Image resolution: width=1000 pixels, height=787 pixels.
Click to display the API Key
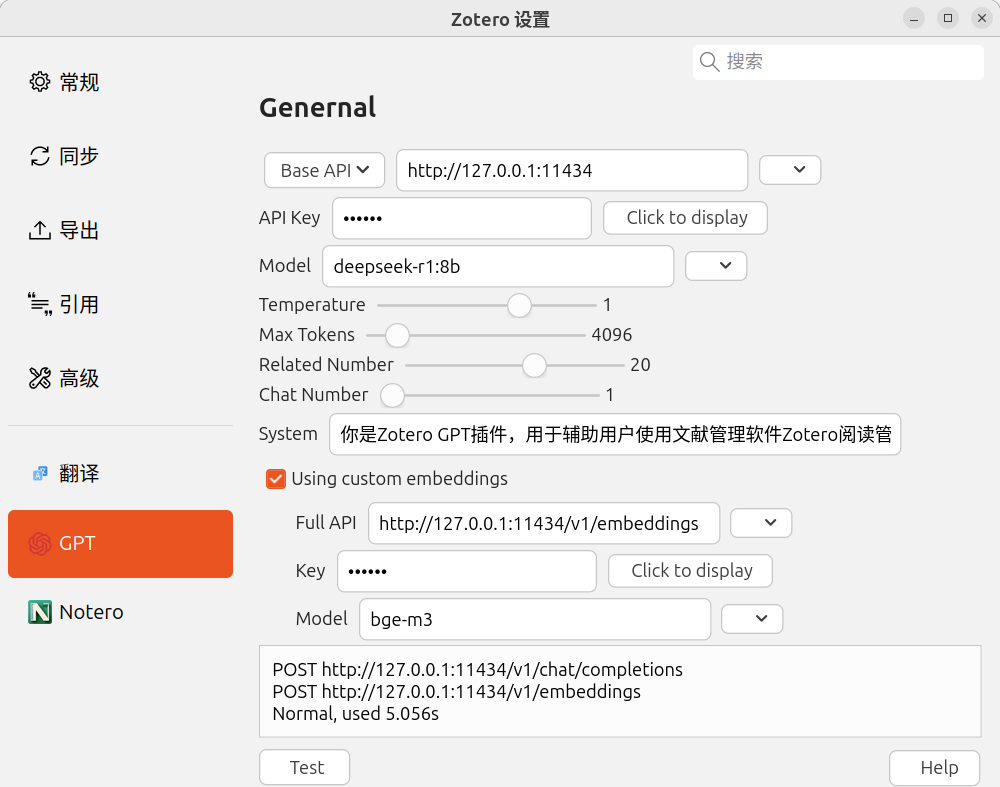point(686,217)
